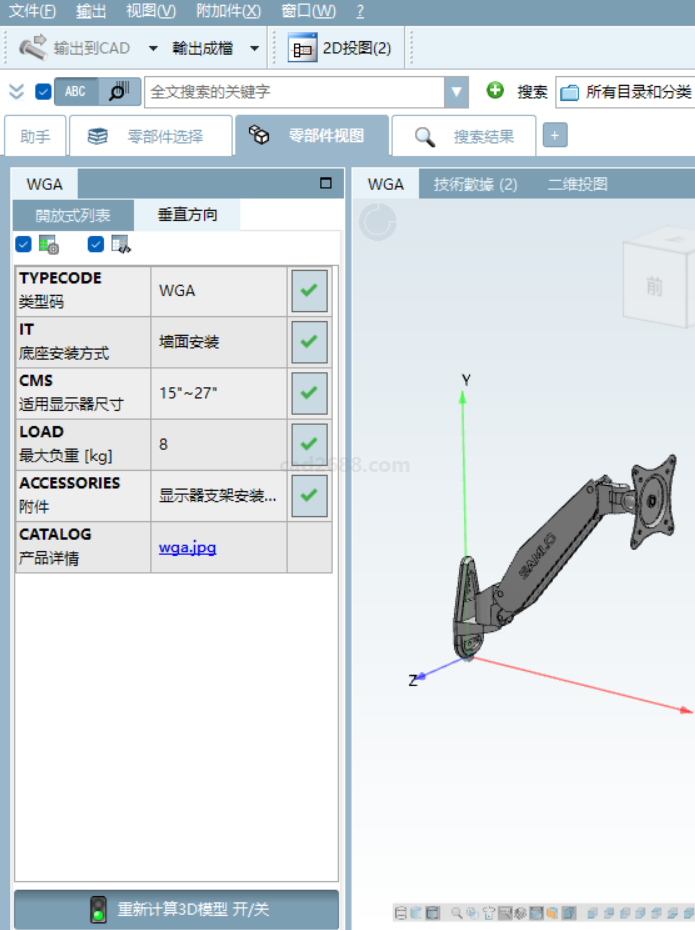Click the magnifier zoom icon in 3D toolbar

(457, 913)
